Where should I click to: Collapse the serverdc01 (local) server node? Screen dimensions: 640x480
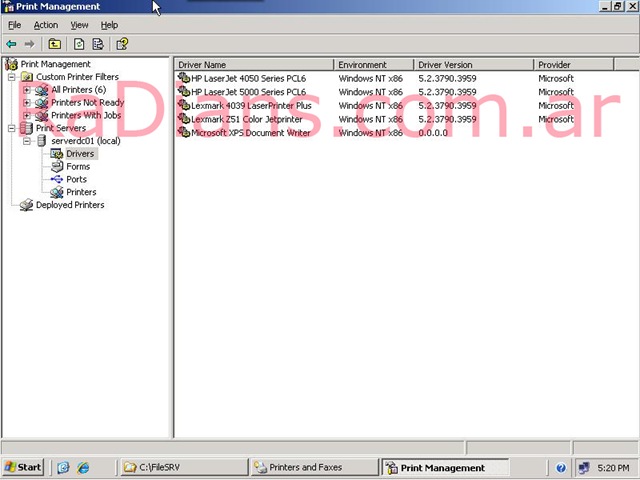pos(27,141)
